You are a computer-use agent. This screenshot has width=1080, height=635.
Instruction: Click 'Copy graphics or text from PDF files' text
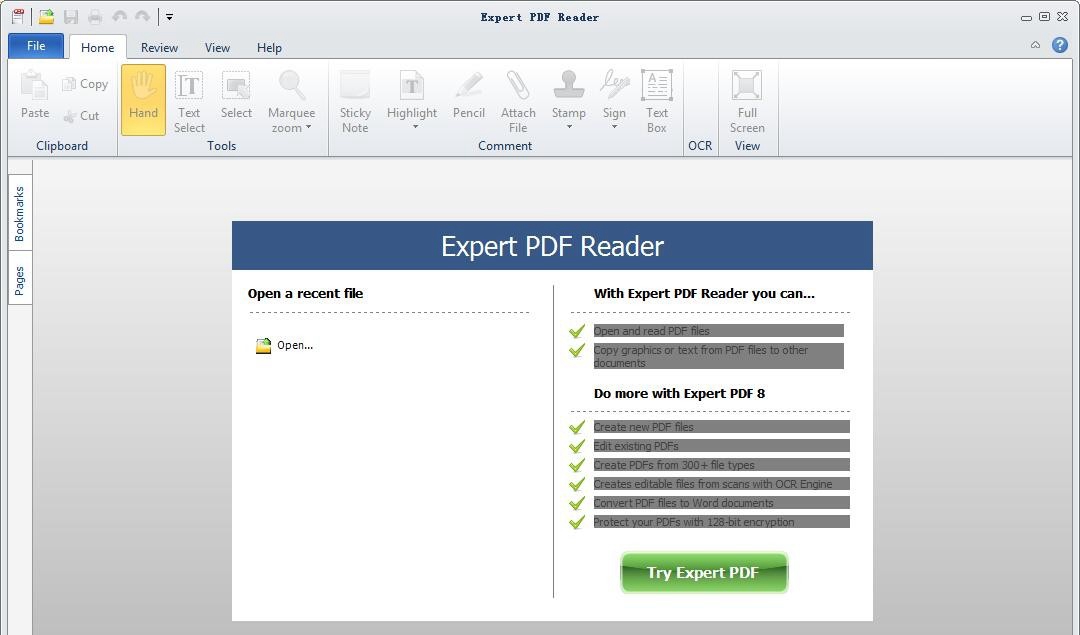(x=700, y=356)
